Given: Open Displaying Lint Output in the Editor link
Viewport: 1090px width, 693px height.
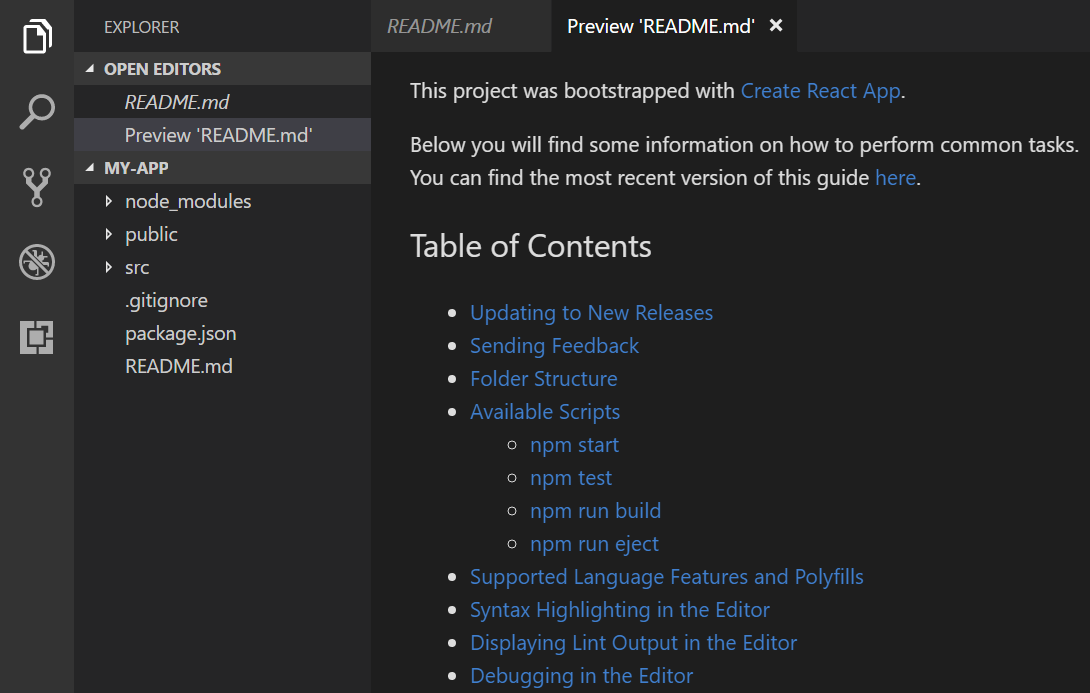Looking at the screenshot, I should click(633, 643).
